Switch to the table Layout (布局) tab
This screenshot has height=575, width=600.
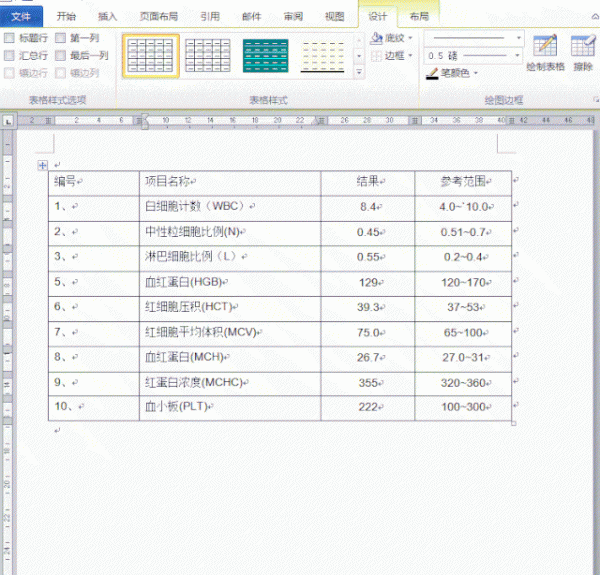tap(419, 16)
